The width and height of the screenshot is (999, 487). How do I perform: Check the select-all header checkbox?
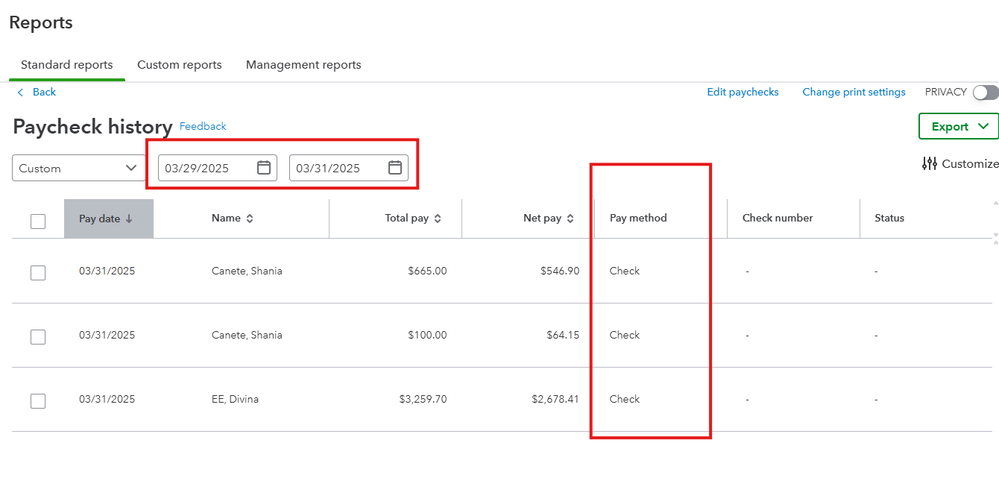pyautogui.click(x=38, y=221)
